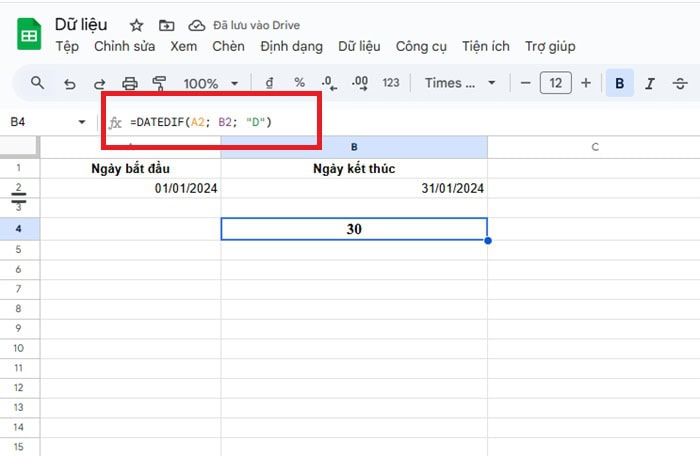This screenshot has width=700, height=456.
Task: Open the 100% zoom dropdown
Action: [211, 84]
